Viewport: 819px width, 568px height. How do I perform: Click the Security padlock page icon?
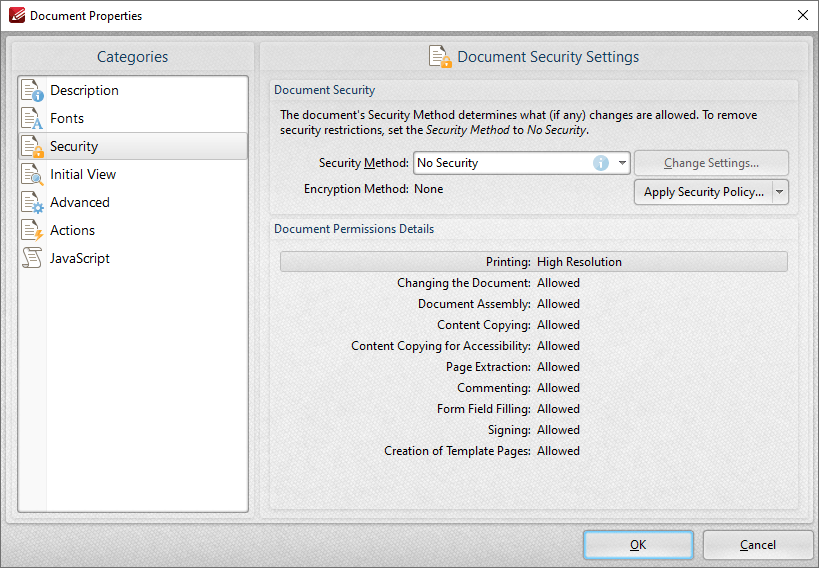[x=32, y=146]
